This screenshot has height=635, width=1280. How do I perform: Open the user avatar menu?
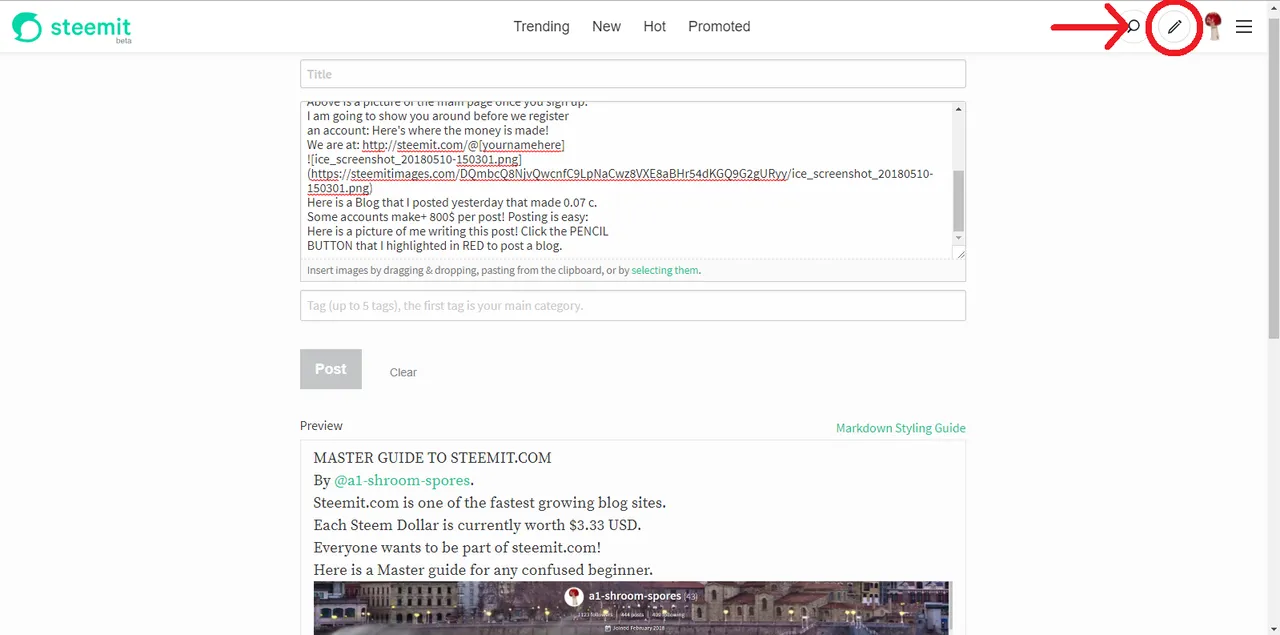[1214, 27]
